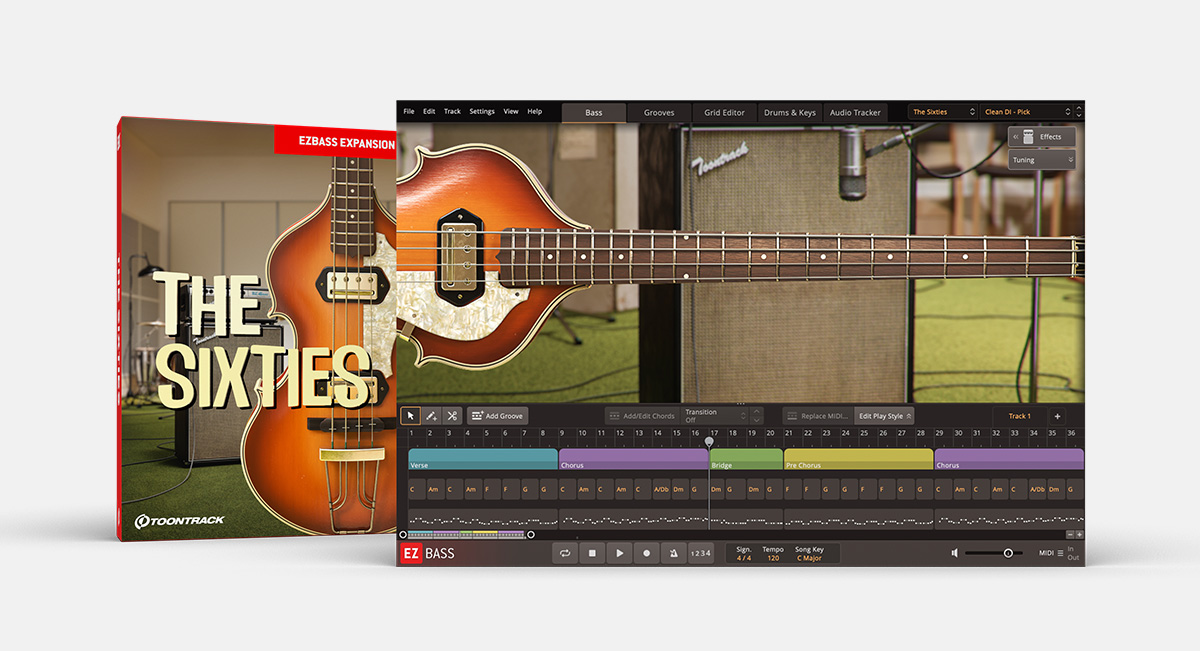Open the Transition Off dropdown
The image size is (1200, 651).
click(x=714, y=416)
